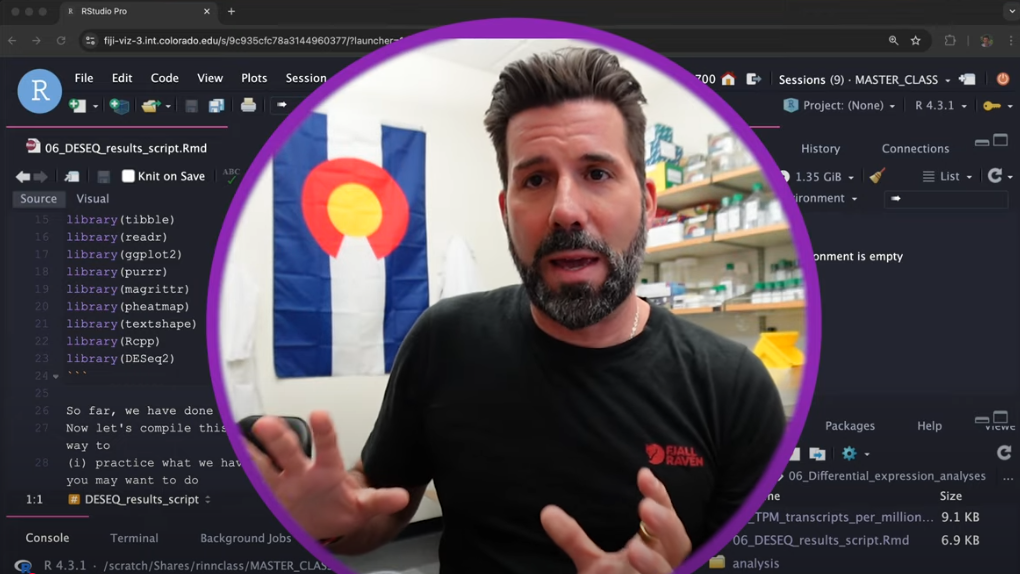Open the gear More menu in Files pane
The width and height of the screenshot is (1020, 574).
tap(855, 454)
